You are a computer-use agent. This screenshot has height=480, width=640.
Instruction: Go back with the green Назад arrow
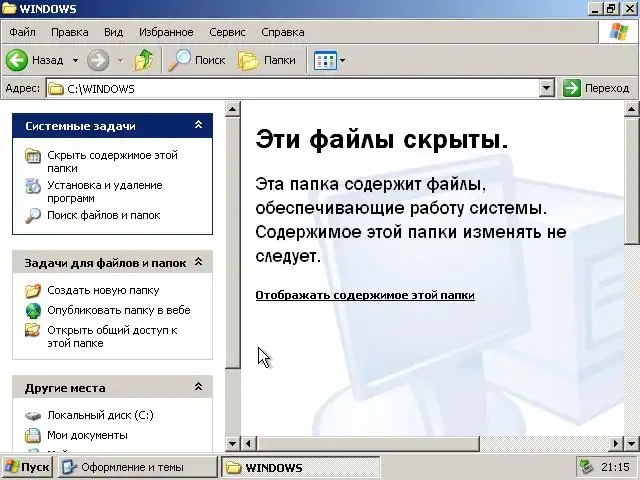click(x=35, y=60)
